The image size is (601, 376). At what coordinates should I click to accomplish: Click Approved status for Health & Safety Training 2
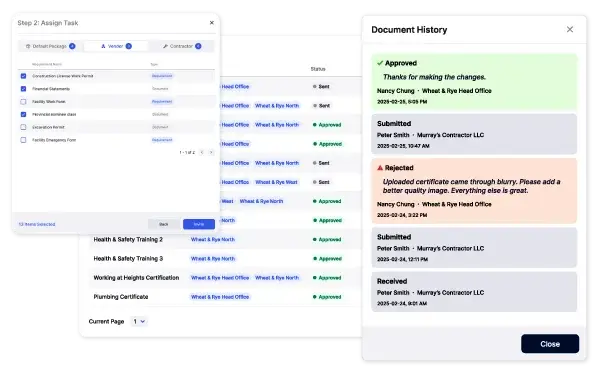pyautogui.click(x=327, y=240)
